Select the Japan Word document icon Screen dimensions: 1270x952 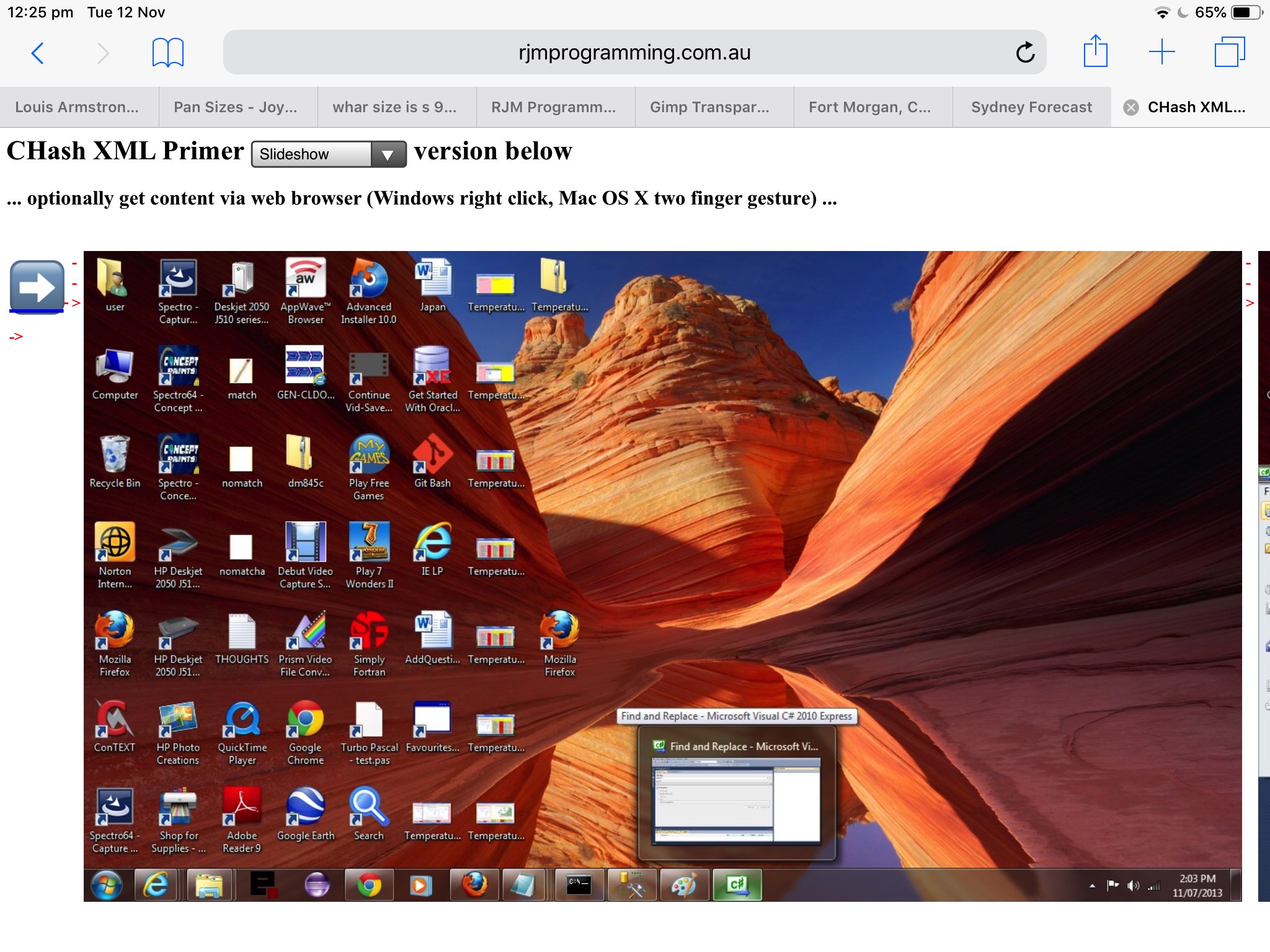click(x=433, y=286)
